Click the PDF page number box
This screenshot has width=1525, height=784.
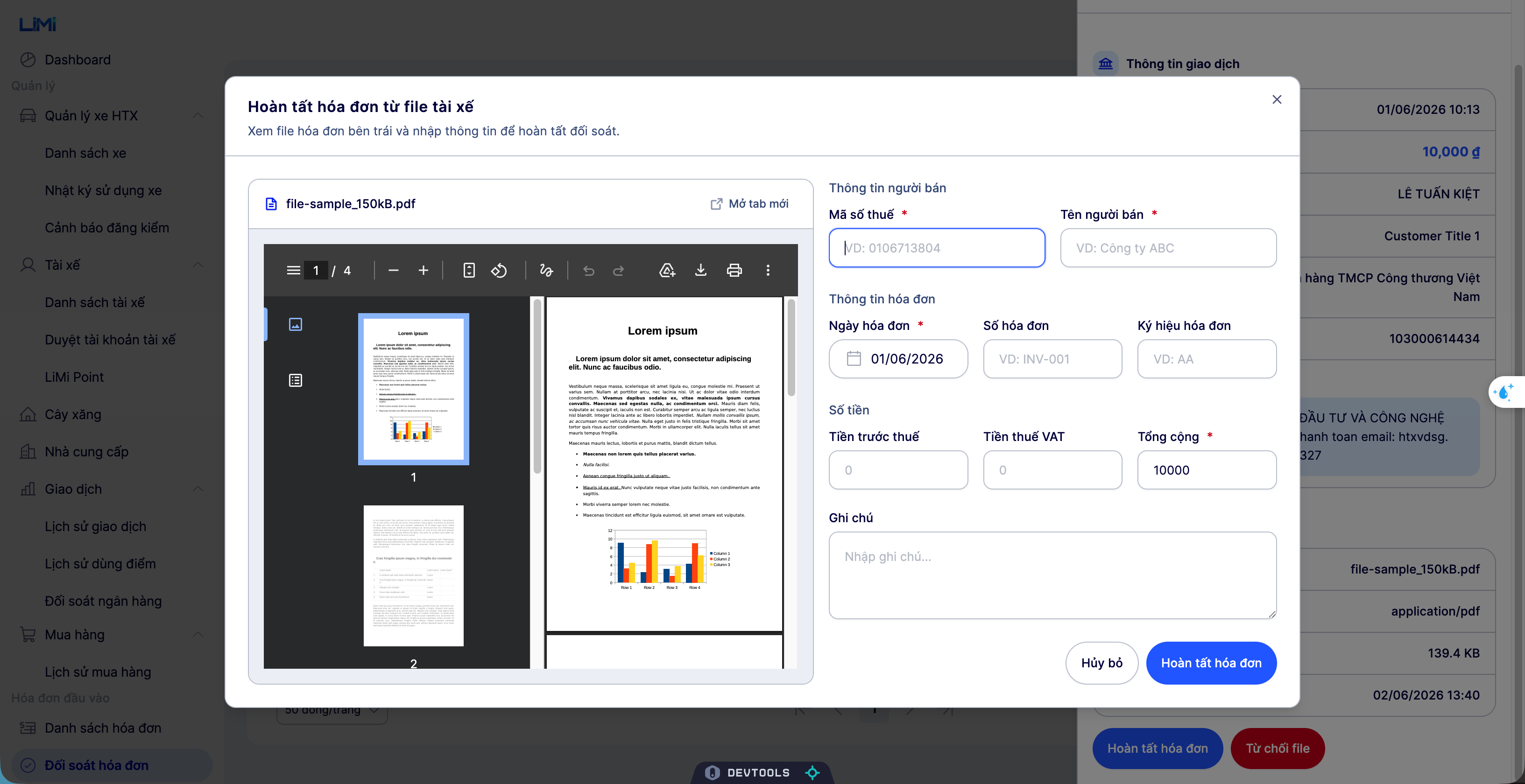(x=316, y=270)
